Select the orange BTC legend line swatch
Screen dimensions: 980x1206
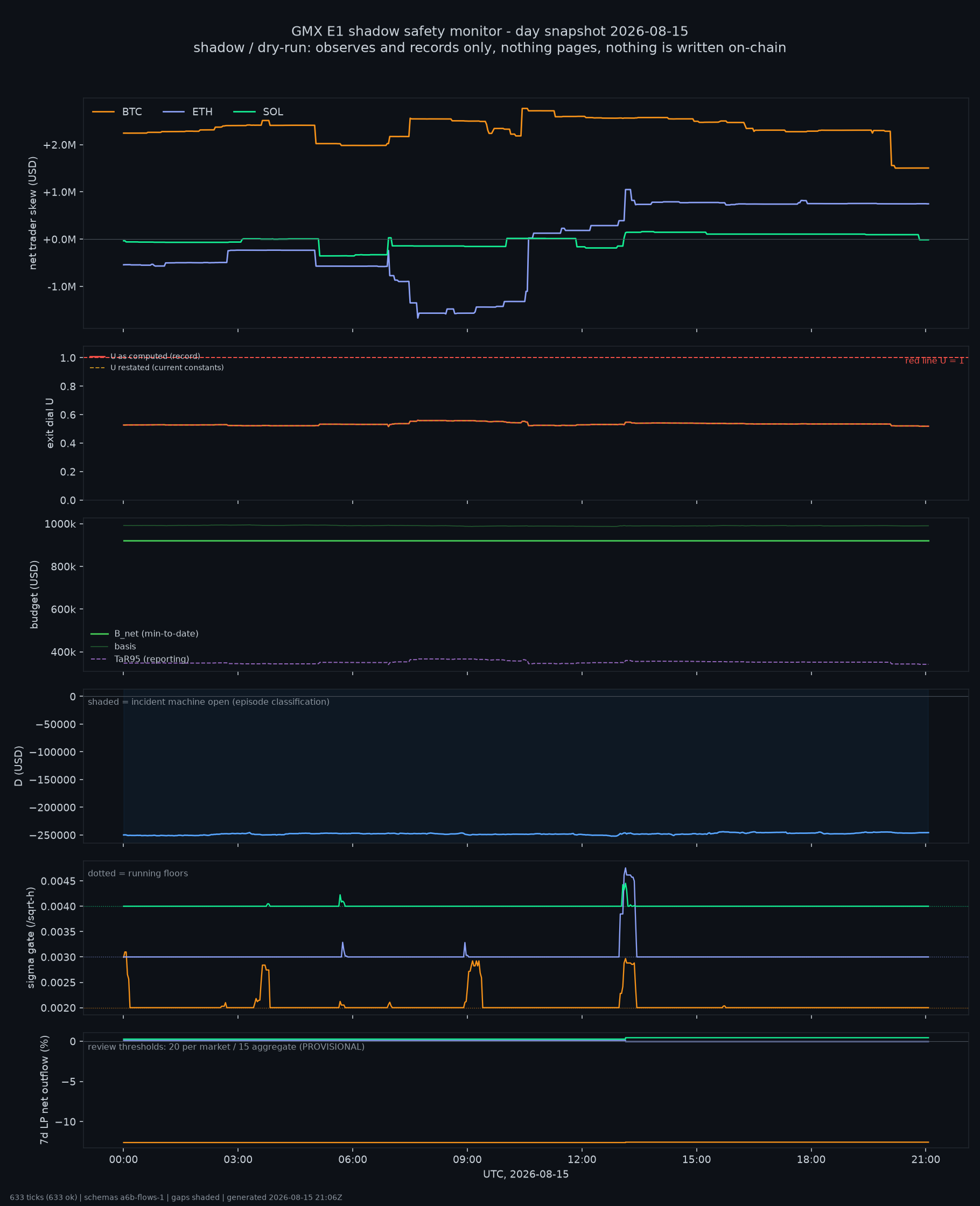click(x=103, y=112)
